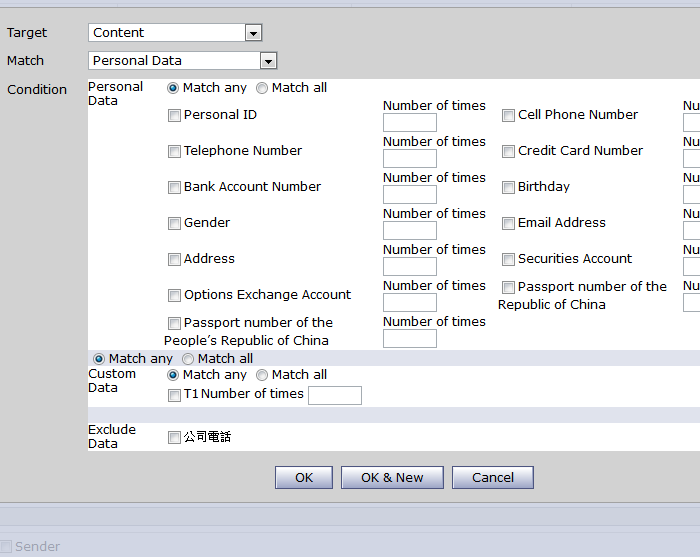This screenshot has height=557, width=700.
Task: Check the Email Address option
Action: click(x=509, y=223)
